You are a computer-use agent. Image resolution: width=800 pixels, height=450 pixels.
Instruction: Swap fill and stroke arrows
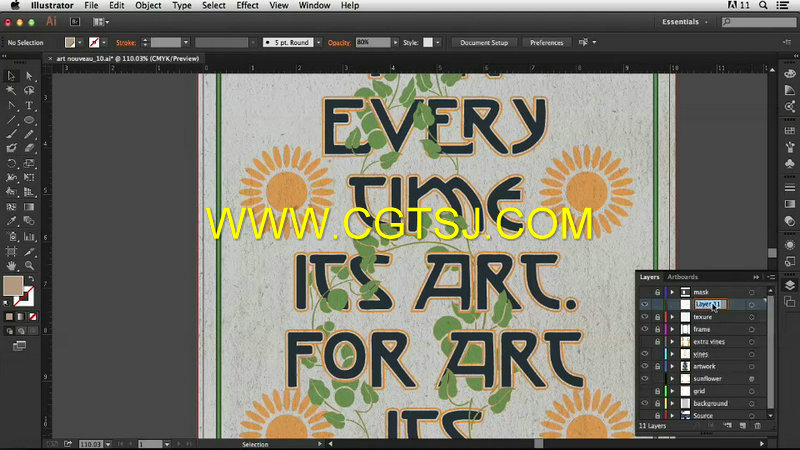(31, 279)
